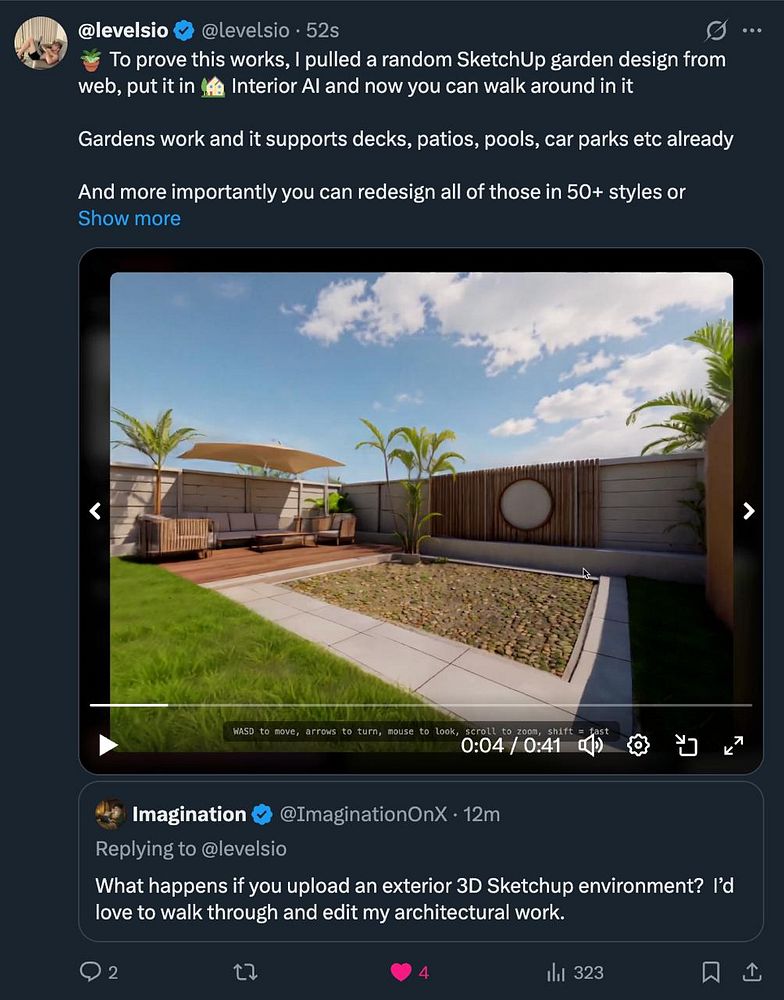
Task: Go to the next media item
Action: 749,511
